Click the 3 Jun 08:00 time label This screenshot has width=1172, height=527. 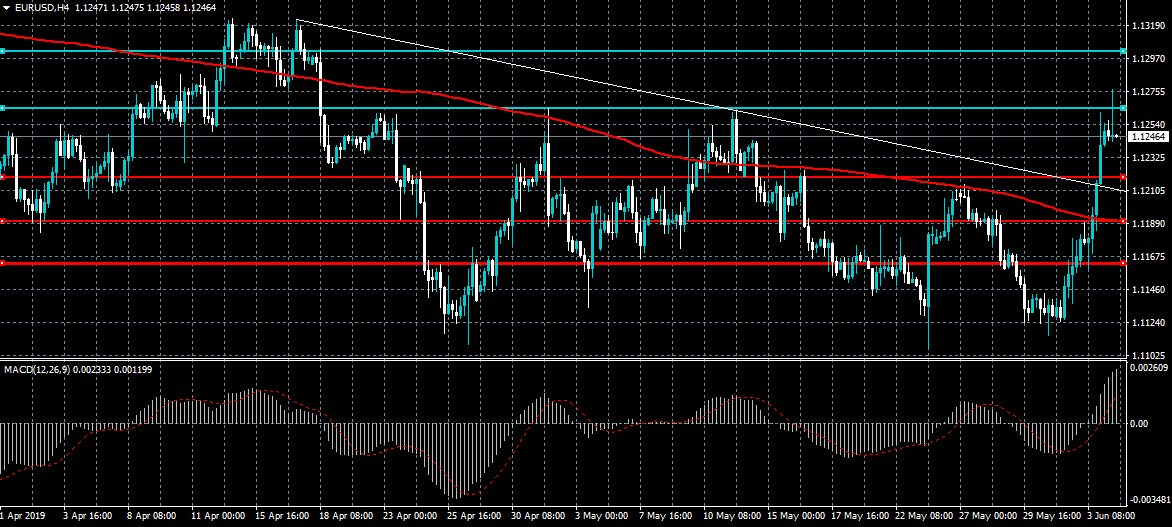pos(1111,516)
